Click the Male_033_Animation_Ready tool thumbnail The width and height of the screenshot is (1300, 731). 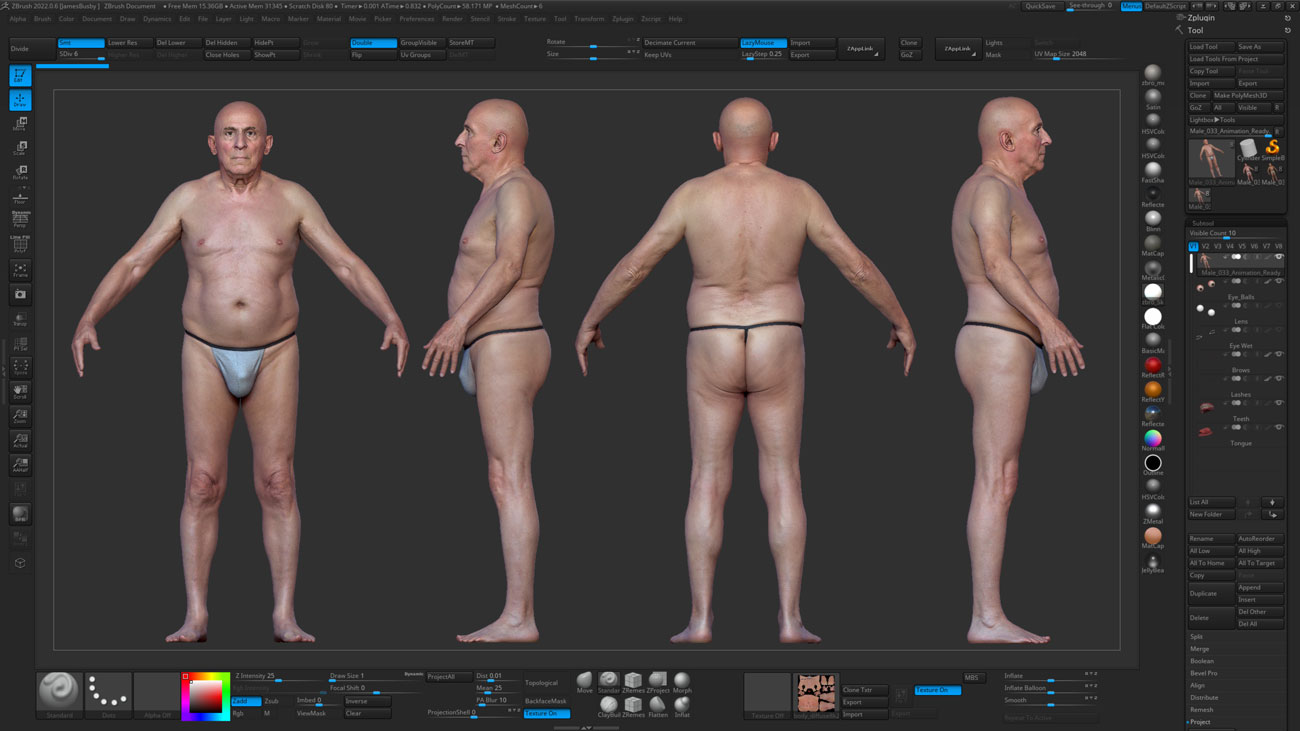(x=1212, y=160)
